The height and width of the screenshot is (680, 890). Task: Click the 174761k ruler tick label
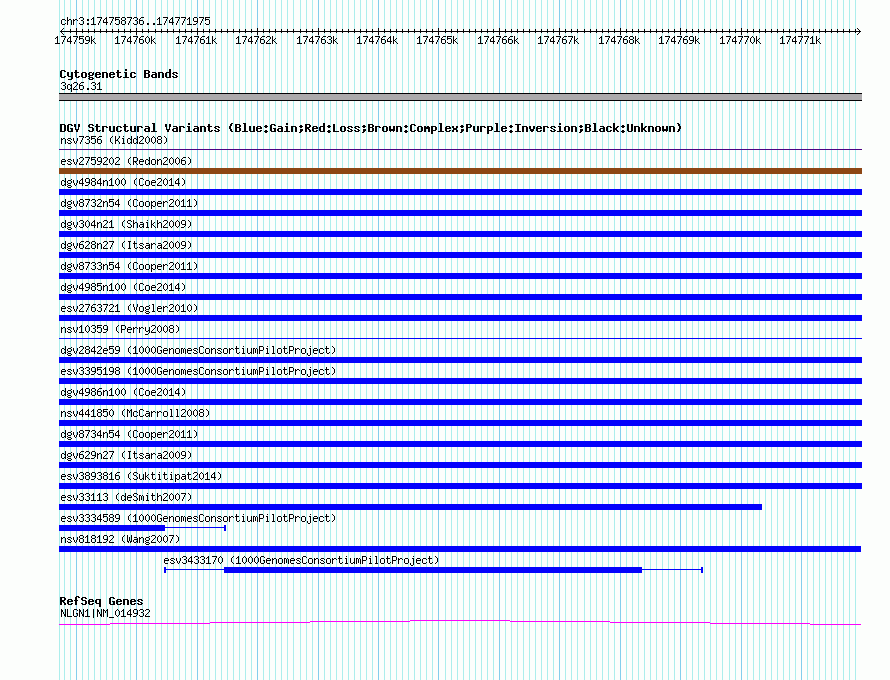point(196,40)
